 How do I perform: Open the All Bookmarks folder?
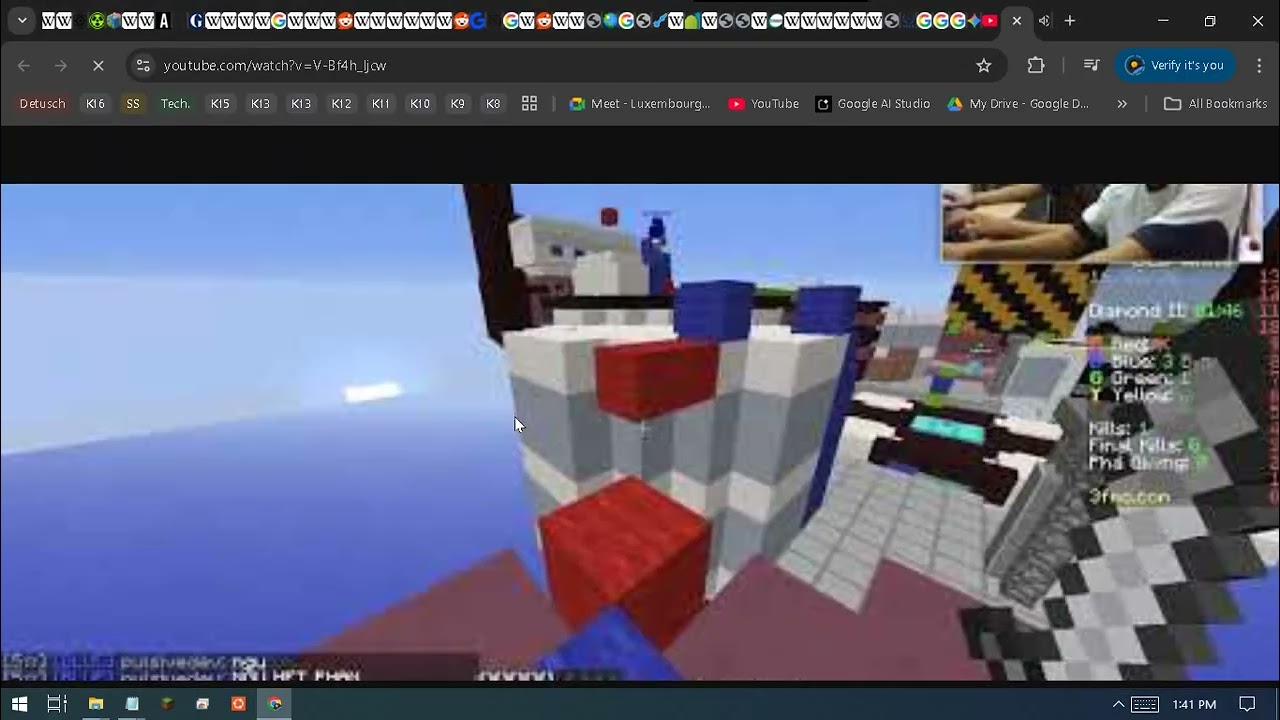coord(1215,104)
